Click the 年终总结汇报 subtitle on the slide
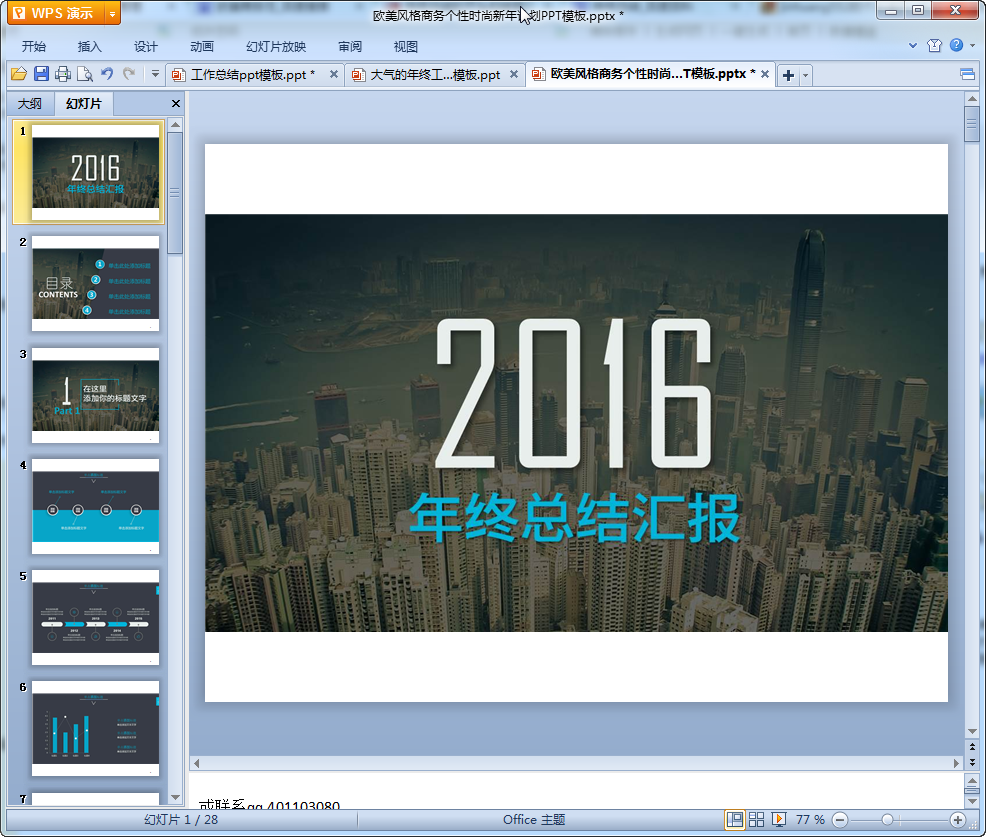986x837 pixels. [575, 518]
